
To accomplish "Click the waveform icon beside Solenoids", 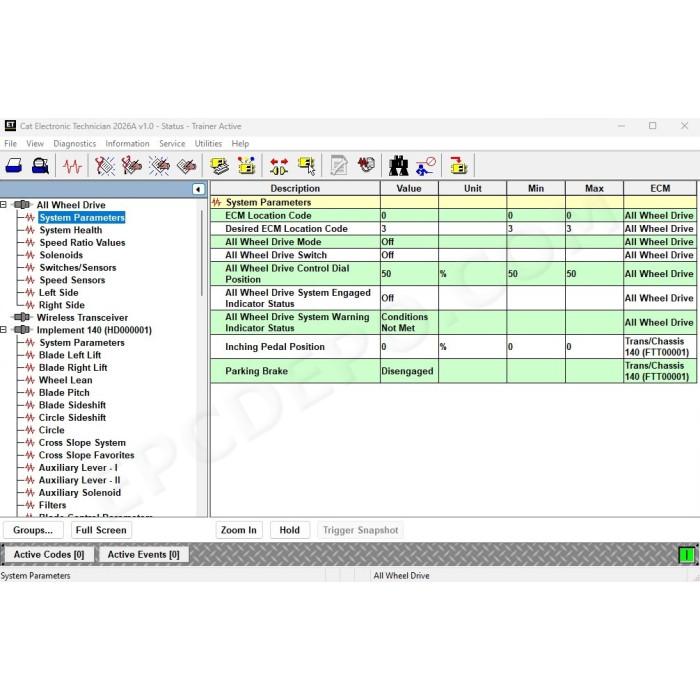I will click(x=30, y=255).
